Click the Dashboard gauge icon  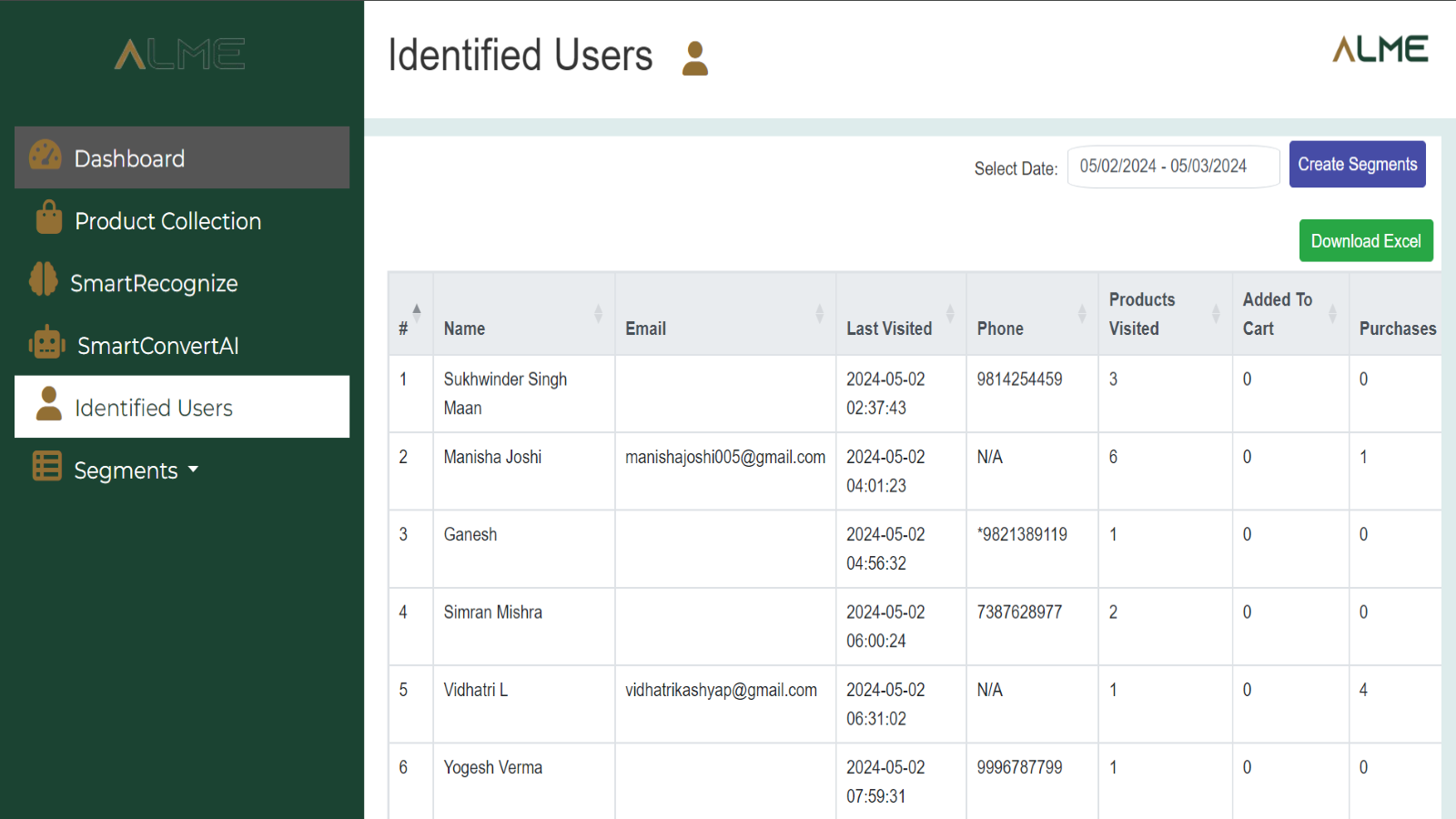click(45, 156)
